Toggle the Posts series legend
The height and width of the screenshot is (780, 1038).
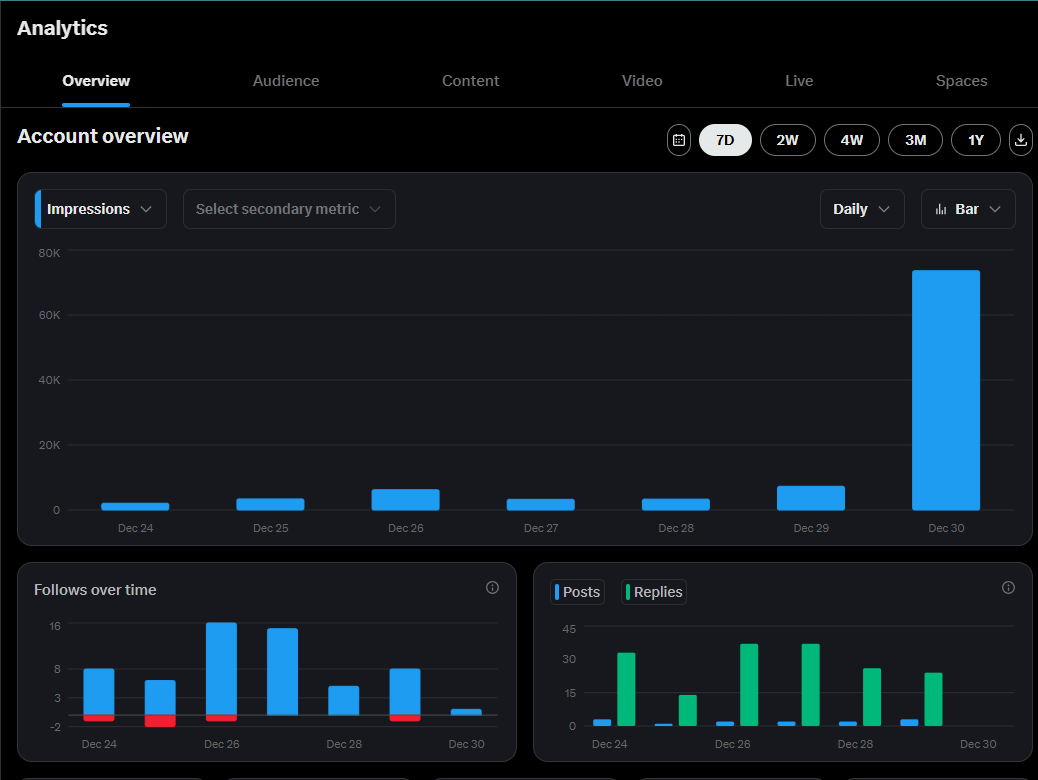(x=577, y=592)
